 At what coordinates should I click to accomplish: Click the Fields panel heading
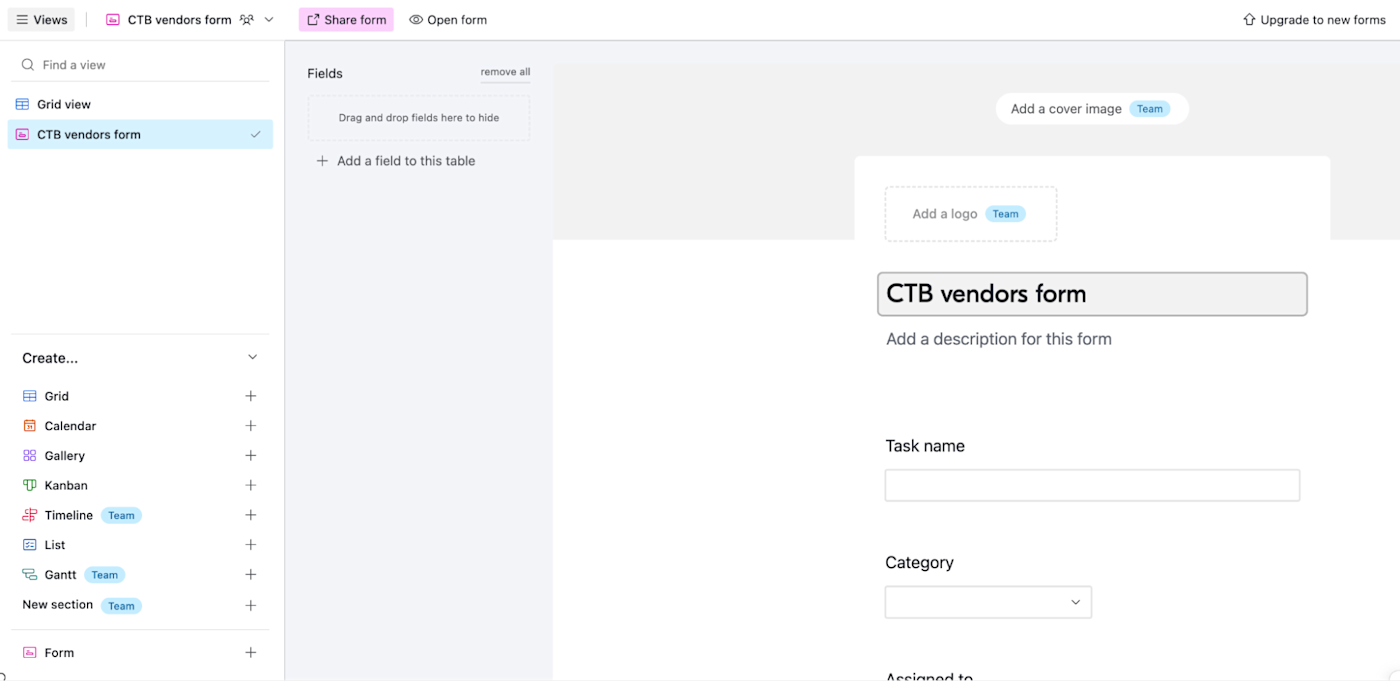click(x=325, y=73)
